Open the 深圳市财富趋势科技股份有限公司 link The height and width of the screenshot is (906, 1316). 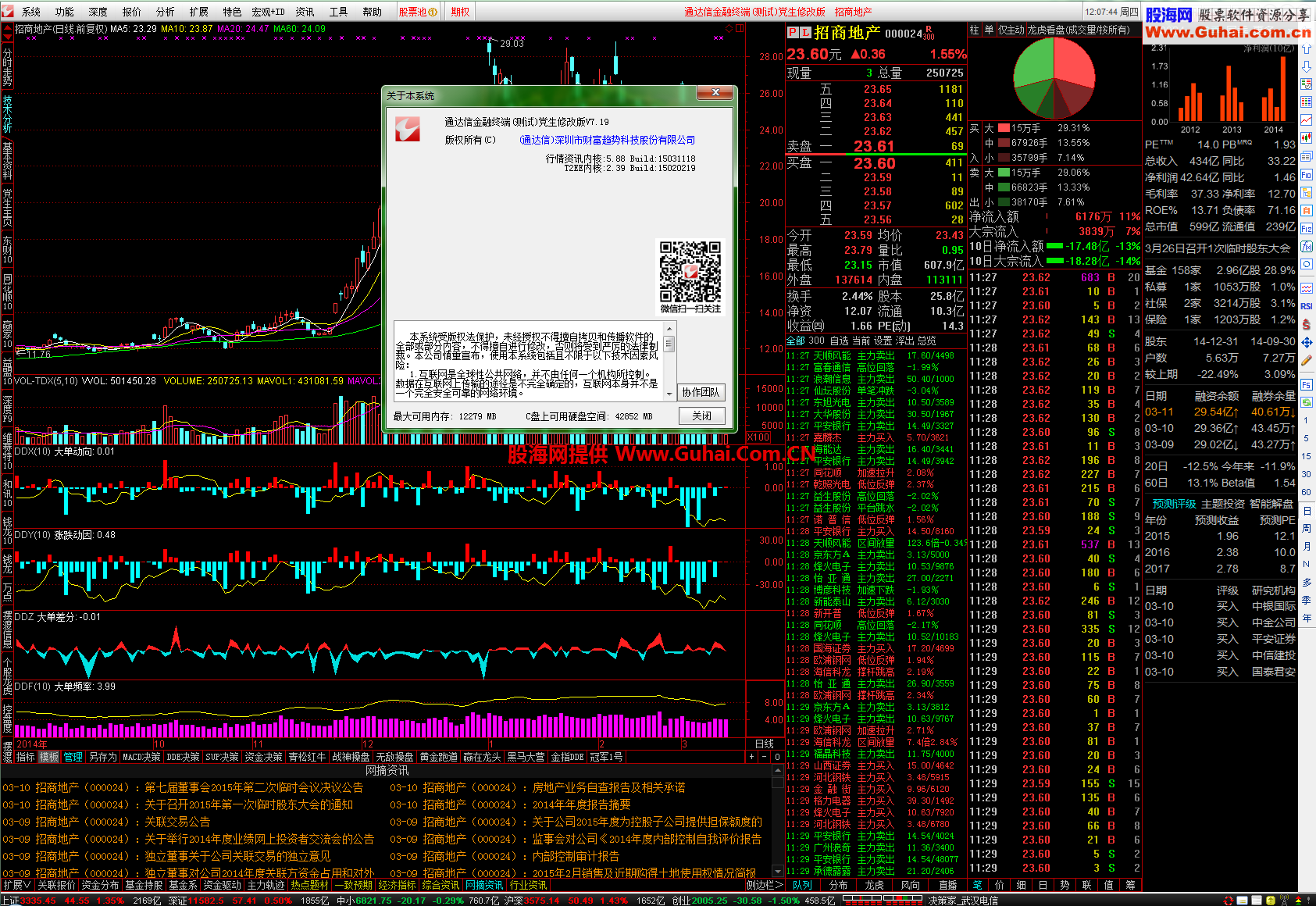click(x=607, y=140)
